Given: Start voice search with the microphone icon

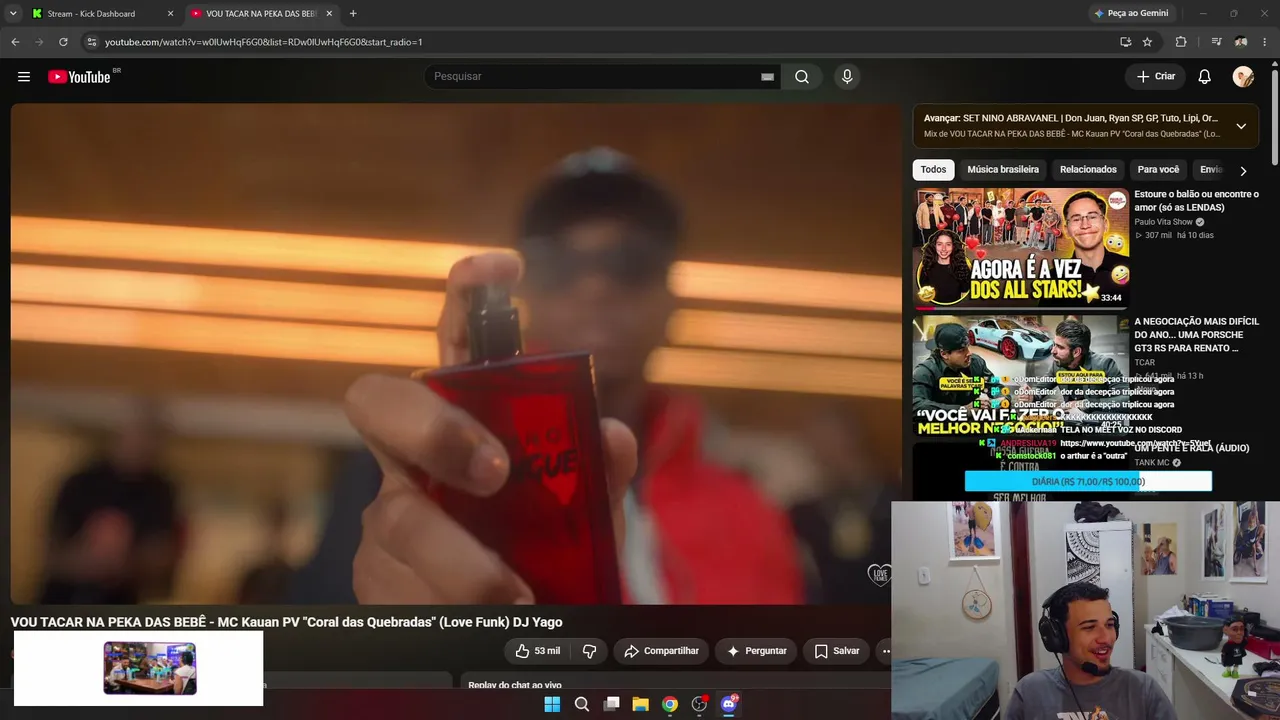Looking at the screenshot, I should pyautogui.click(x=847, y=77).
